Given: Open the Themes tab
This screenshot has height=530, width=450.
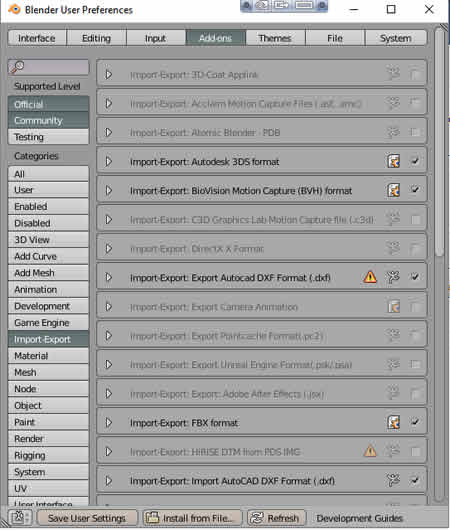Looking at the screenshot, I should (275, 38).
